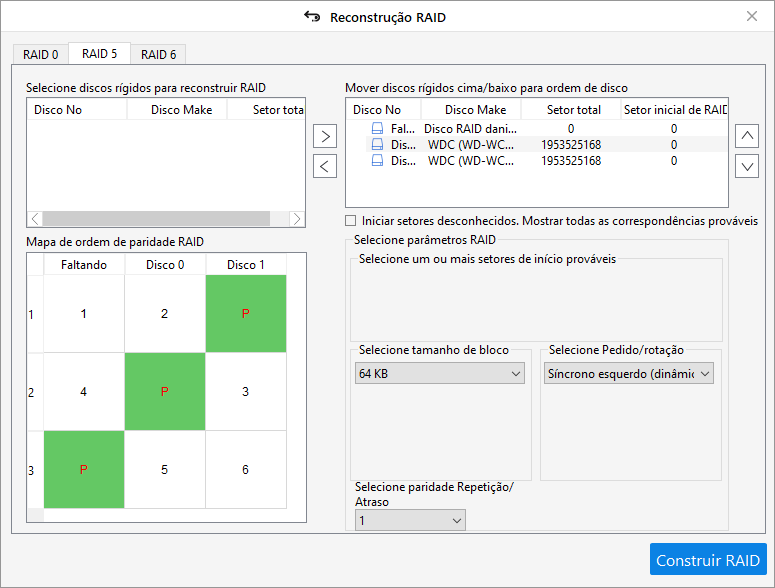The image size is (775, 588).
Task: Move the disk left with the arrow button
Action: click(325, 166)
